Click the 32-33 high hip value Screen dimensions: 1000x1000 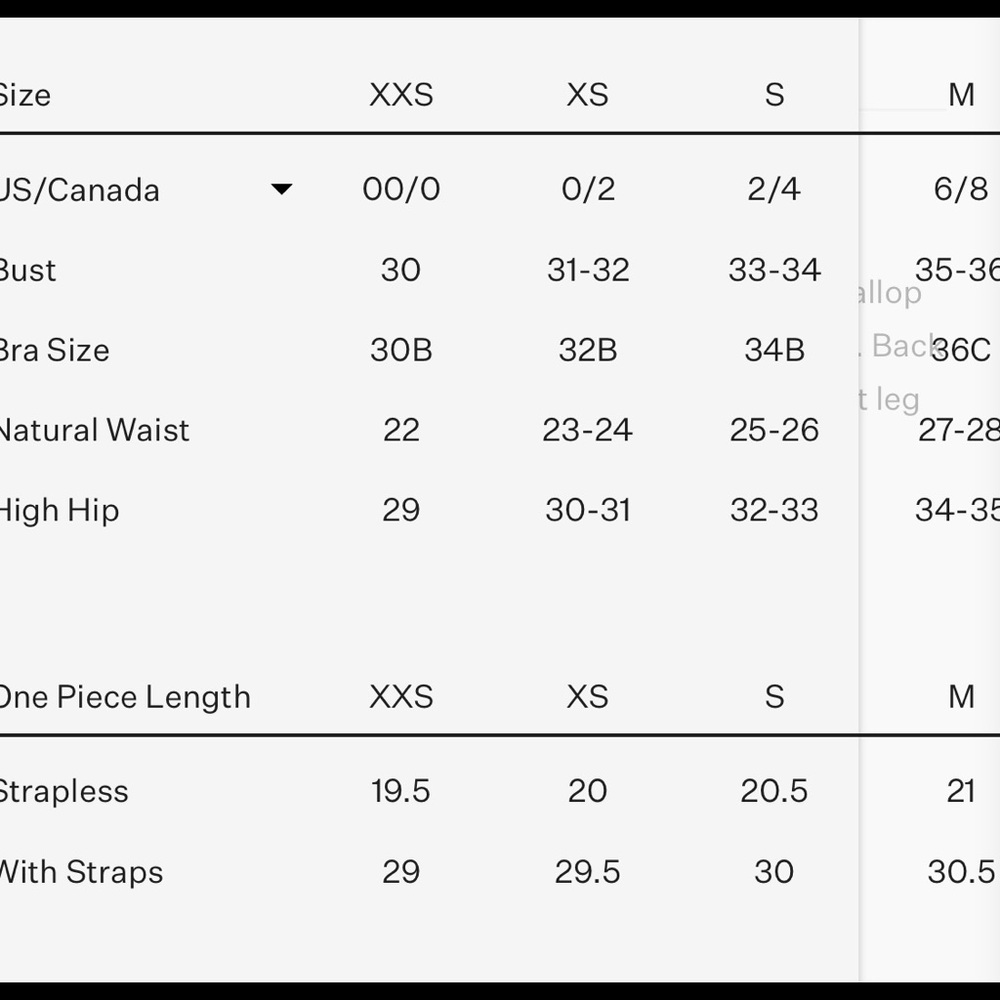774,510
